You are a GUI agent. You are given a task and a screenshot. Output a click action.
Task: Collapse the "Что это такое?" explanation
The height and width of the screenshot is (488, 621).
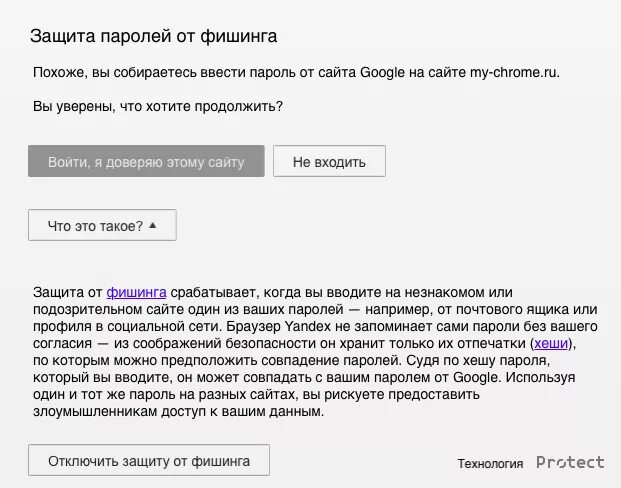[x=102, y=226]
